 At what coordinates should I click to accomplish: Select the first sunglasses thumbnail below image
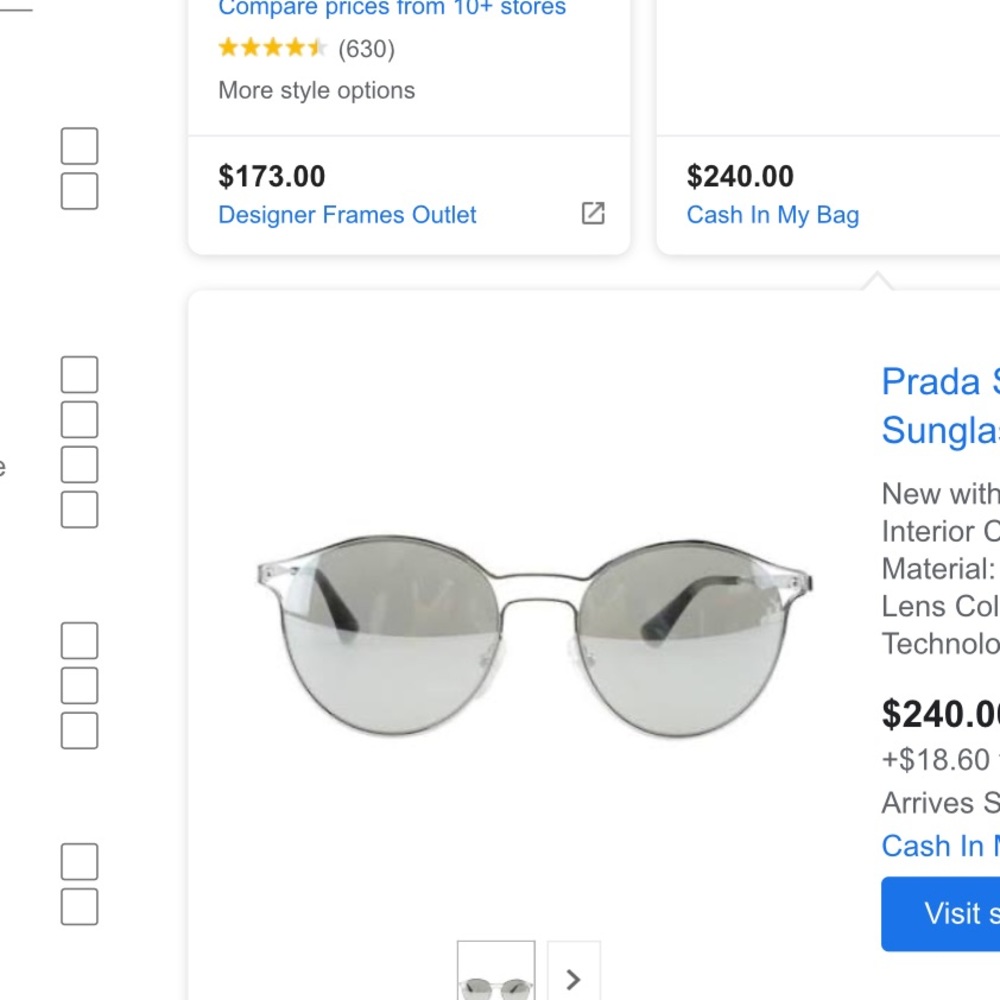[496, 971]
